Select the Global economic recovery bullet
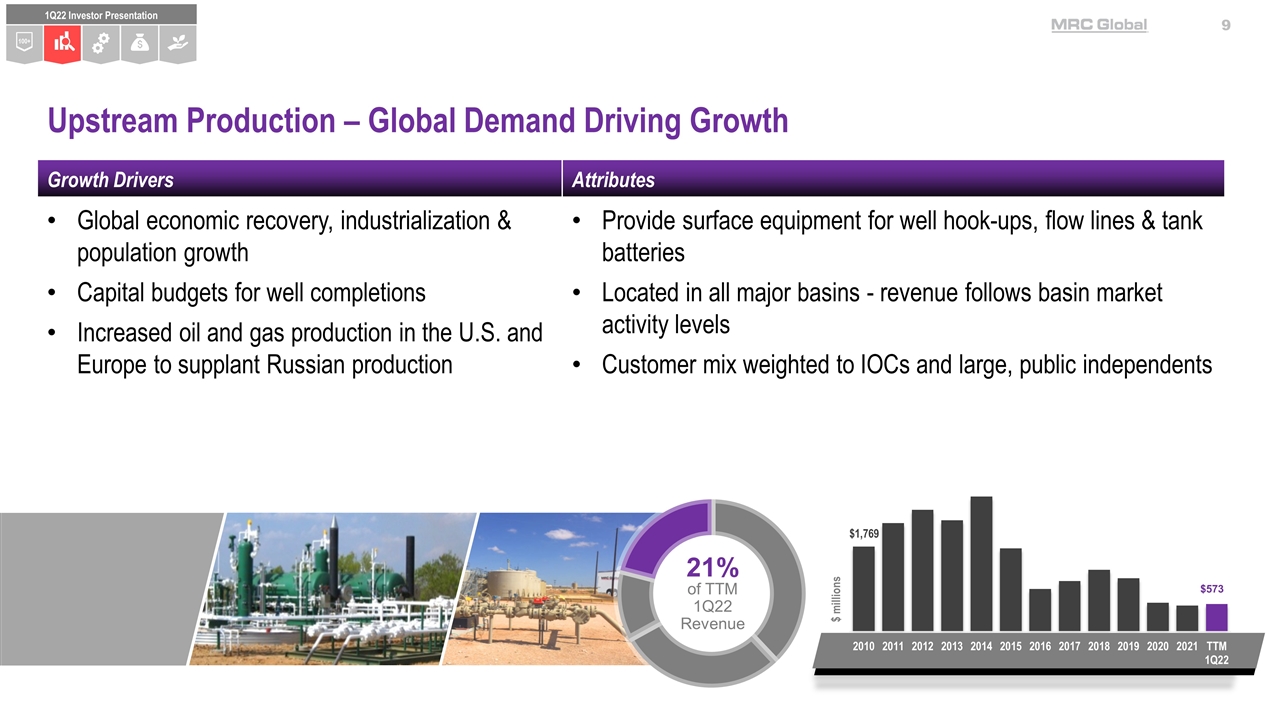 coord(295,236)
